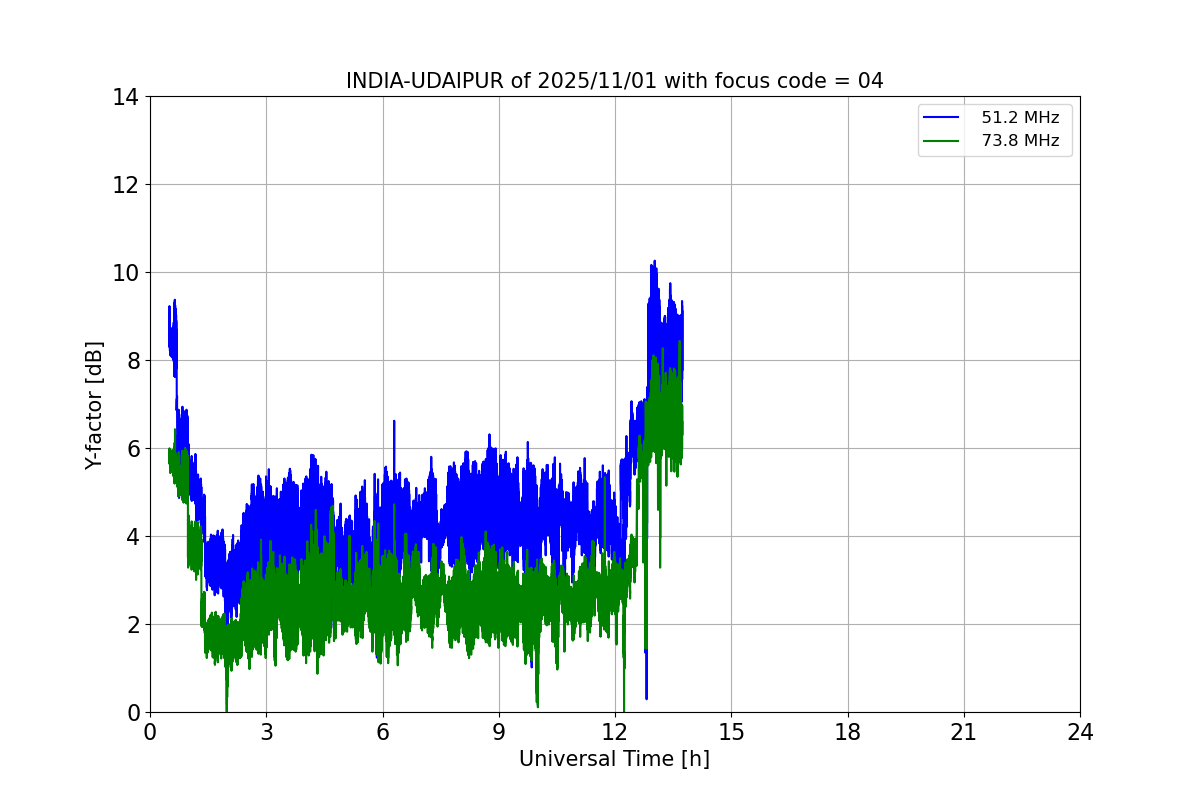Viewport: 1200px width, 800px height.
Task: Click the blue line sample in the legend
Action: (x=942, y=118)
